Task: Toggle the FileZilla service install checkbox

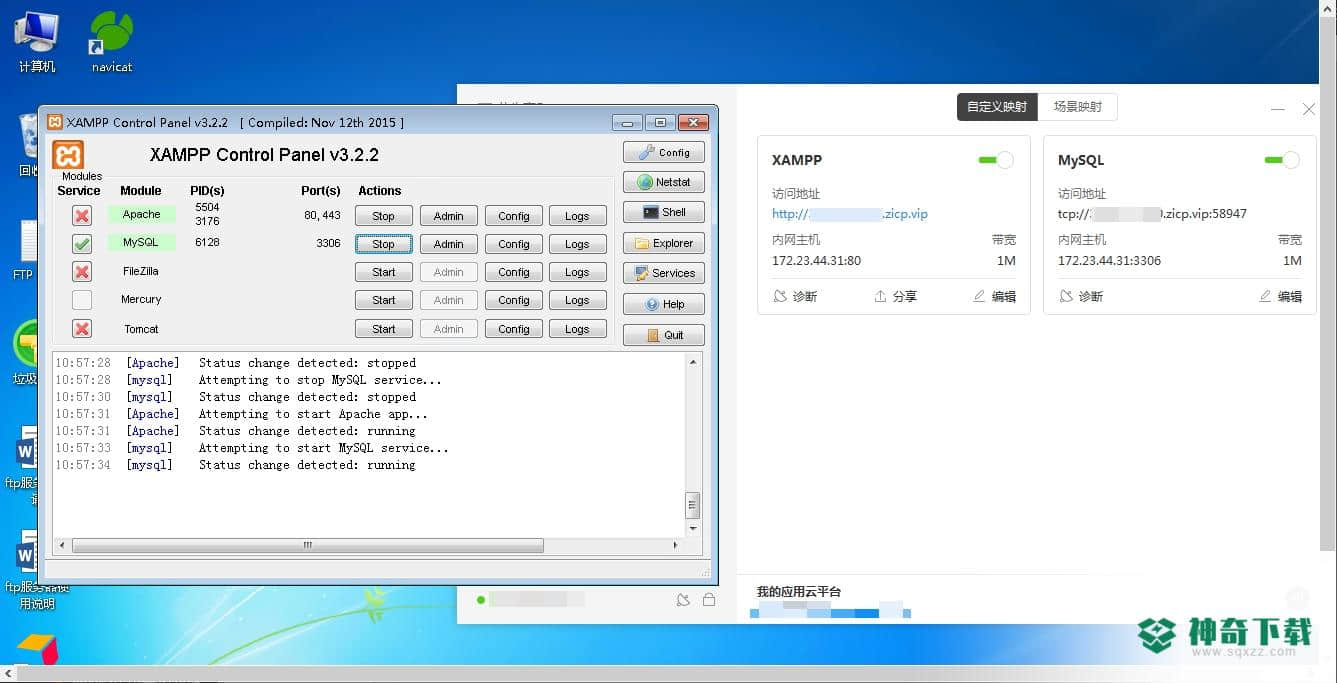Action: click(x=82, y=271)
